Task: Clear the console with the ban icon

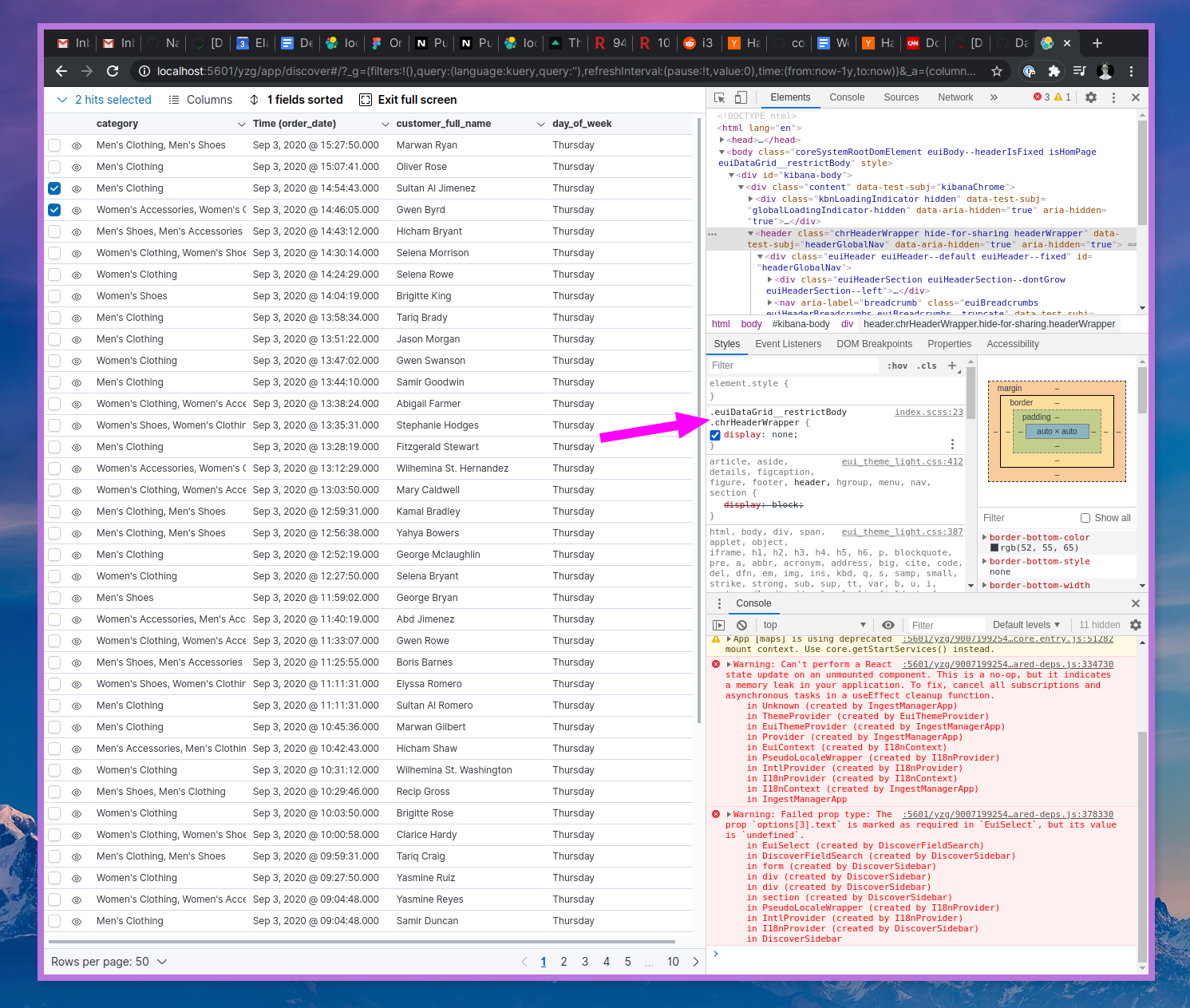Action: 742,625
